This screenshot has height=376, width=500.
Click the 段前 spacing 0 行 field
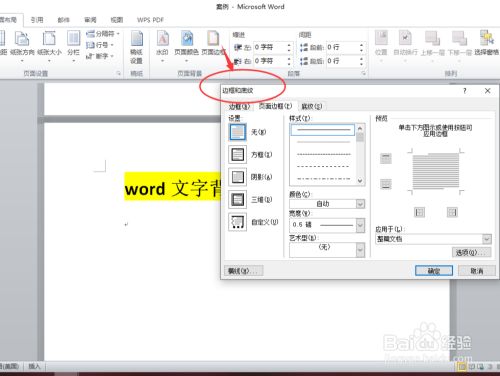point(342,47)
